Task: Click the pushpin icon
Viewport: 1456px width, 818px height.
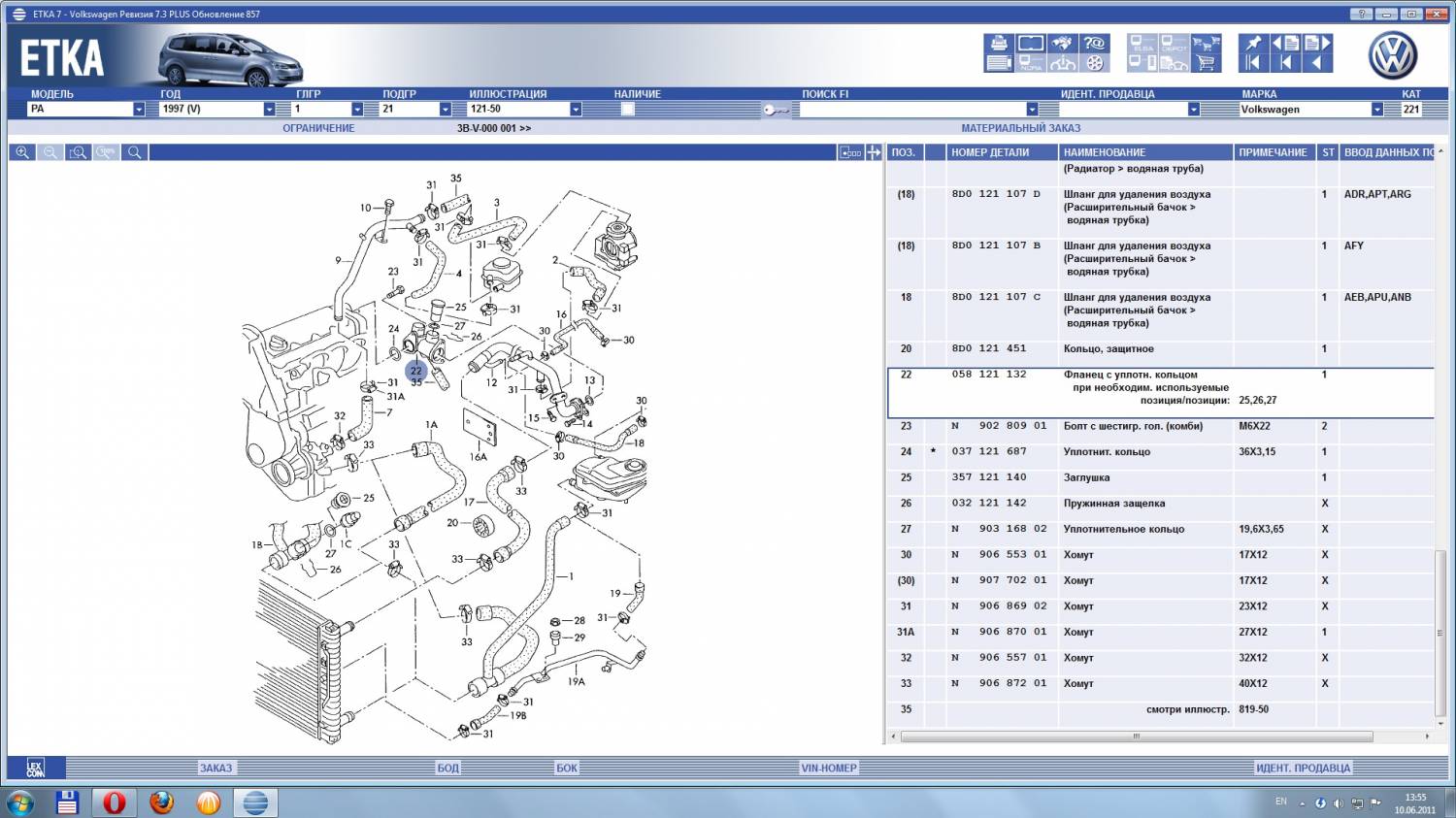Action: tap(1253, 44)
